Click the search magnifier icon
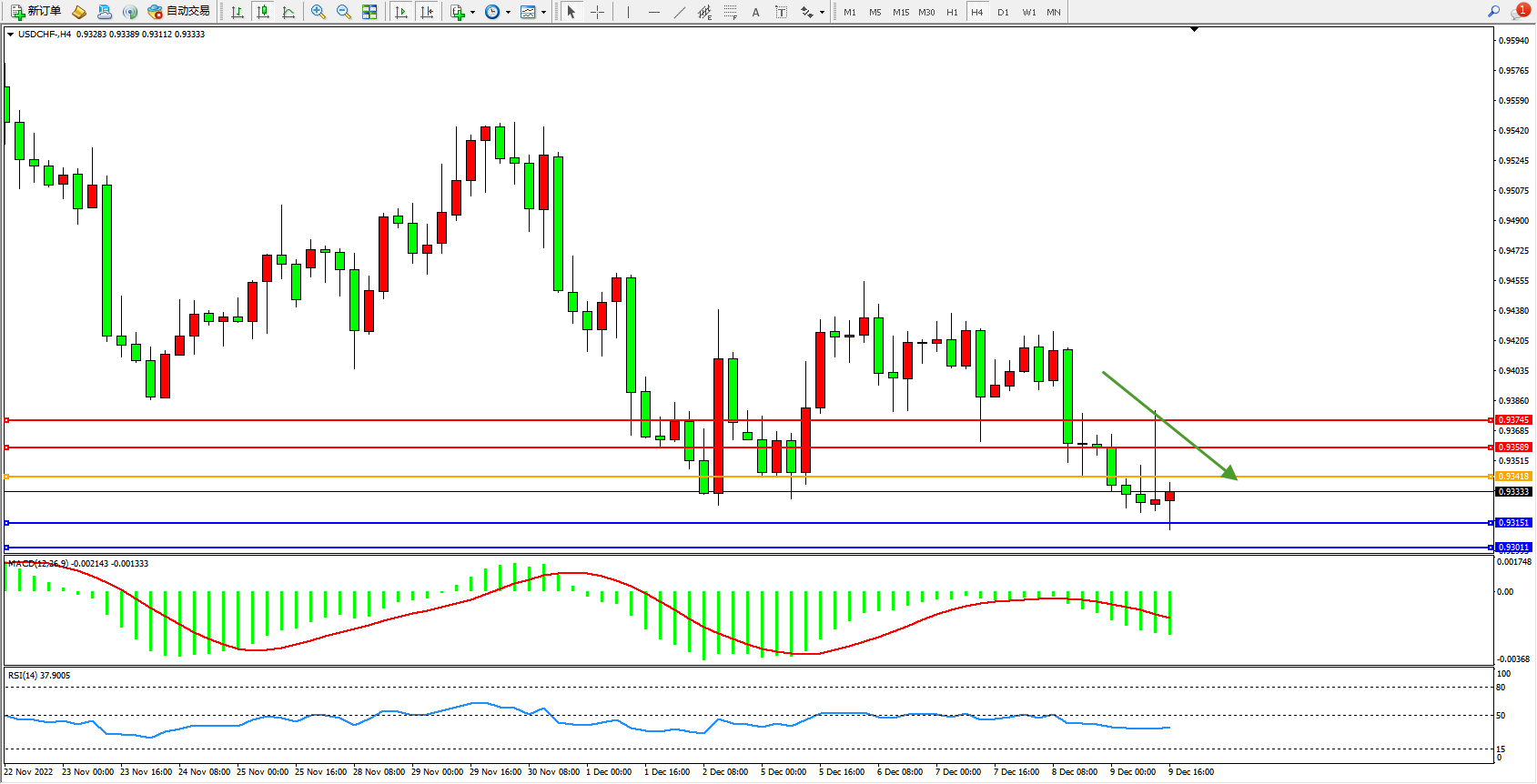Screen dimensions: 1537x784 (1493, 12)
